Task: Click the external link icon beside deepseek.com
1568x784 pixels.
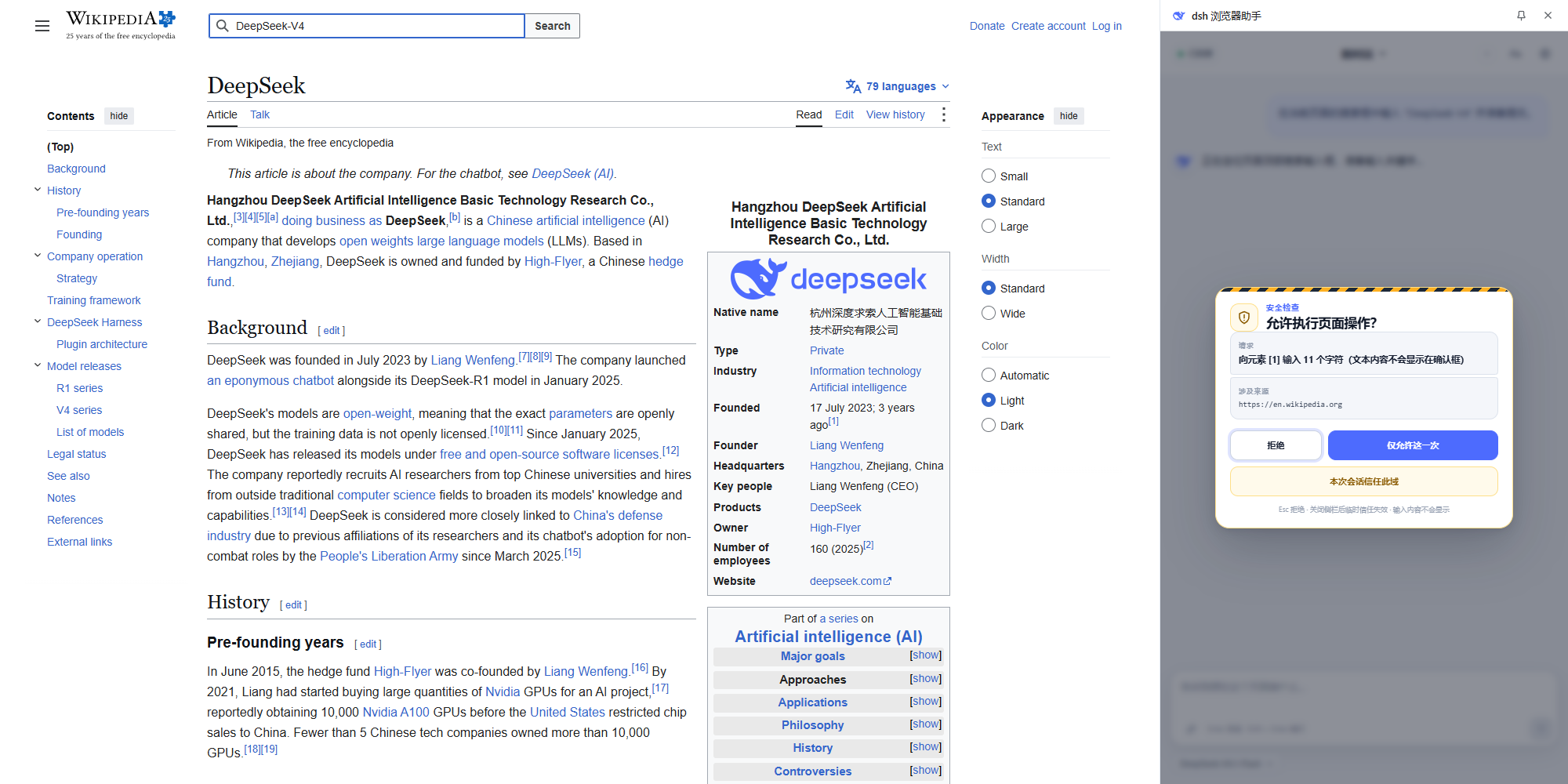Action: coord(887,582)
